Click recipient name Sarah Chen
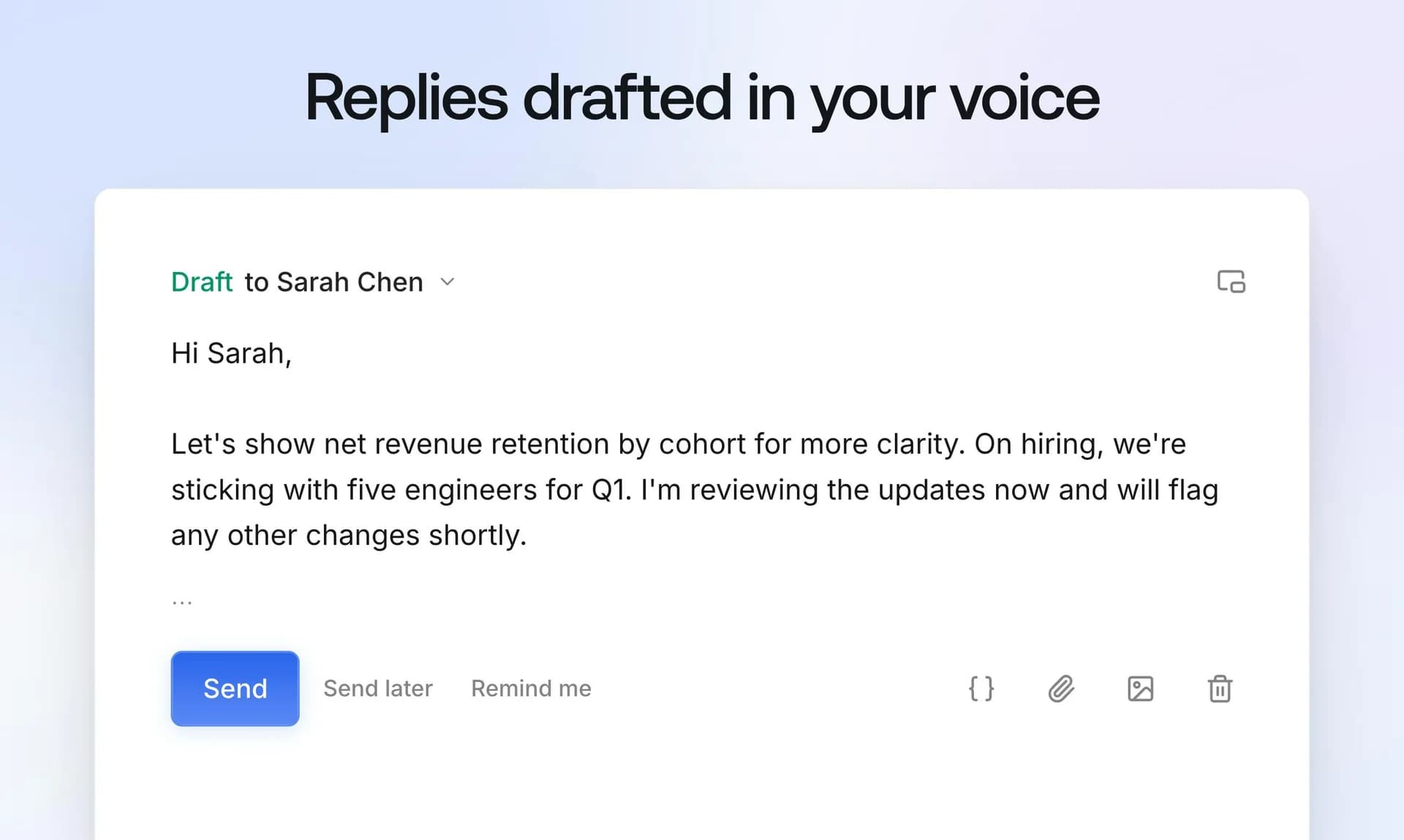The height and width of the screenshot is (840, 1404). [x=350, y=281]
